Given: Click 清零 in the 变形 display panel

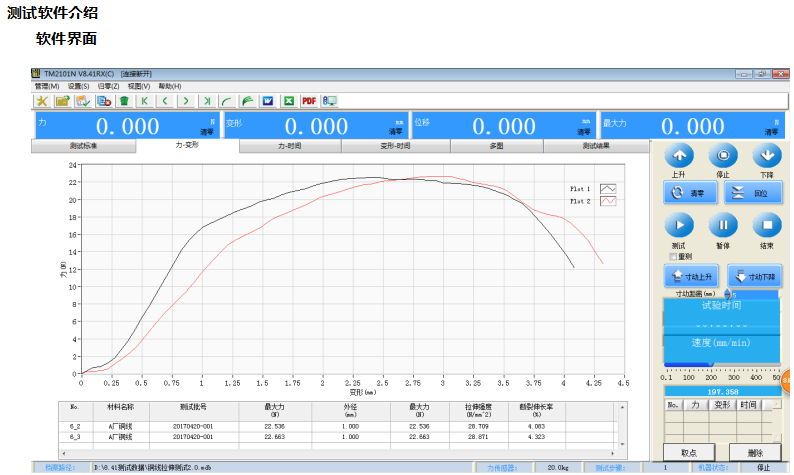Looking at the screenshot, I should [395, 132].
